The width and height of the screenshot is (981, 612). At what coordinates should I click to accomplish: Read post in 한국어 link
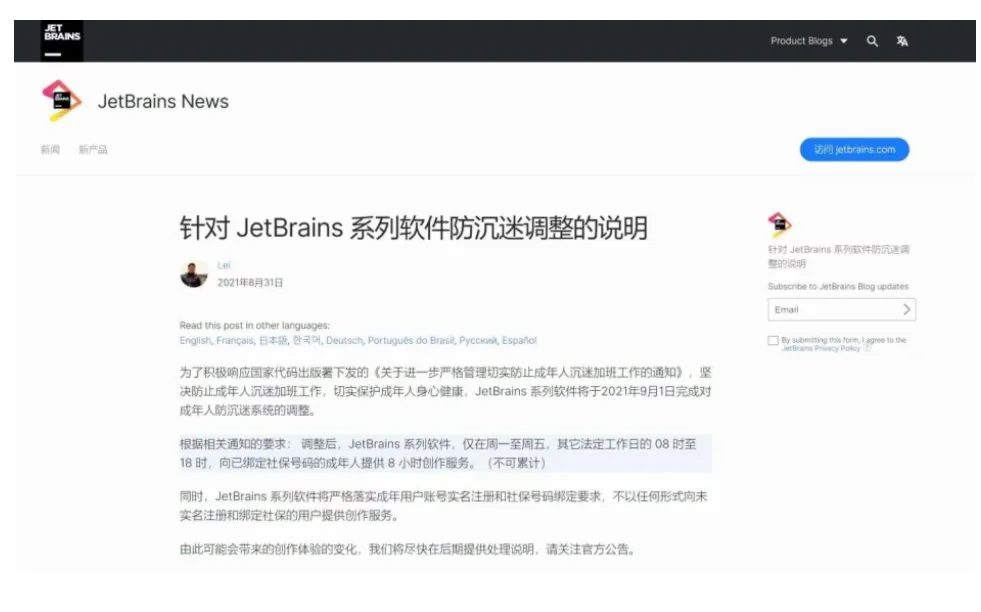(x=307, y=340)
